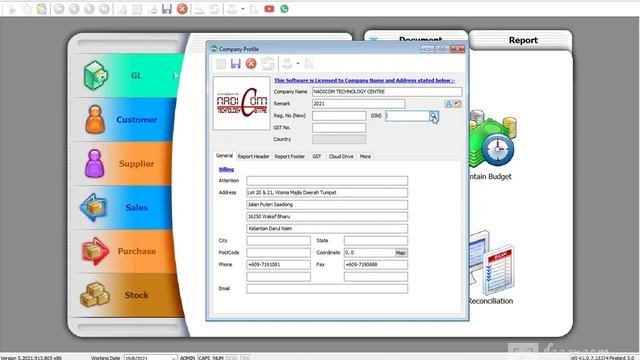Switch to the More tab

365,156
